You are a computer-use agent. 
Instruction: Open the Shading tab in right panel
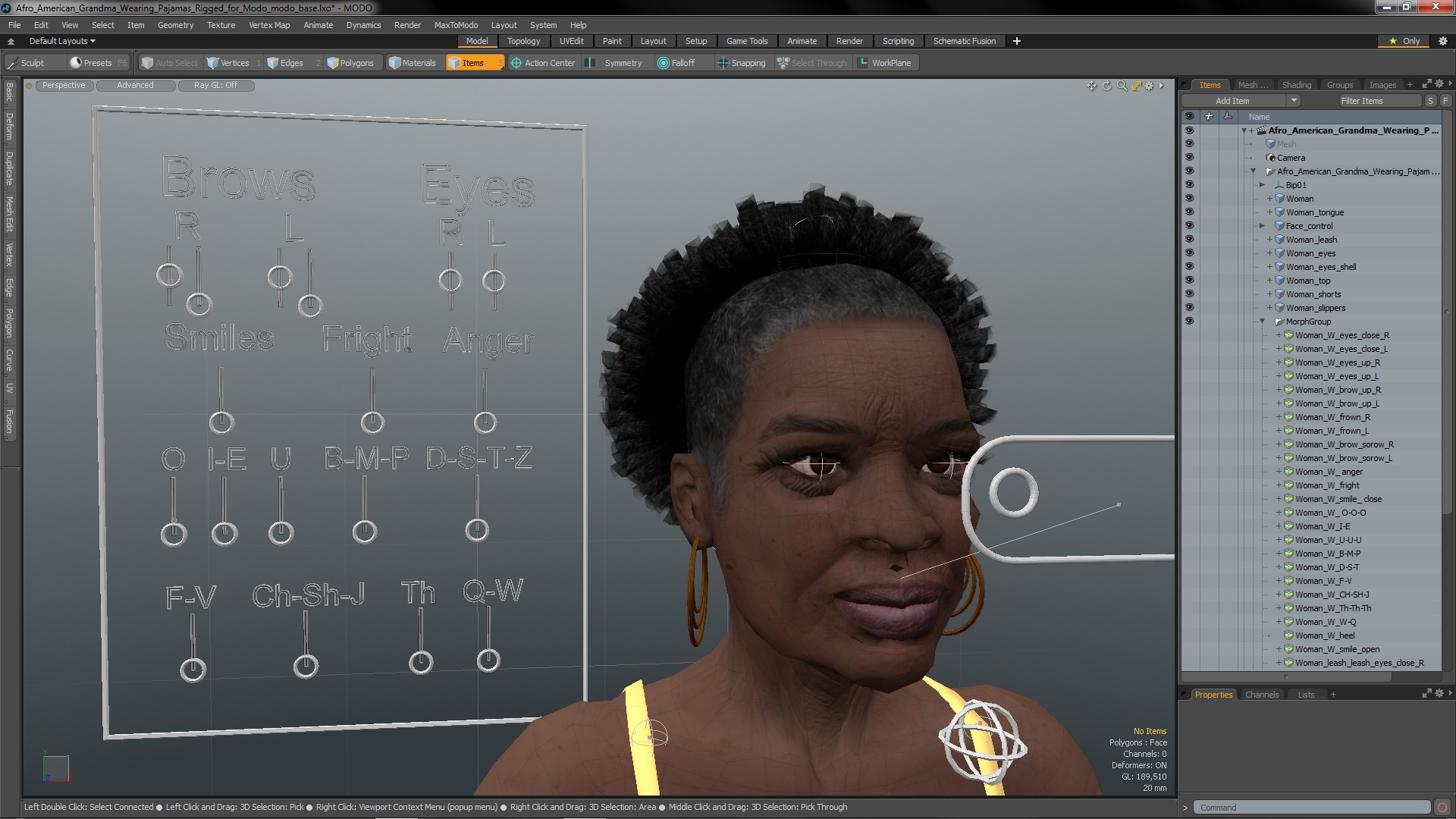pyautogui.click(x=1296, y=85)
